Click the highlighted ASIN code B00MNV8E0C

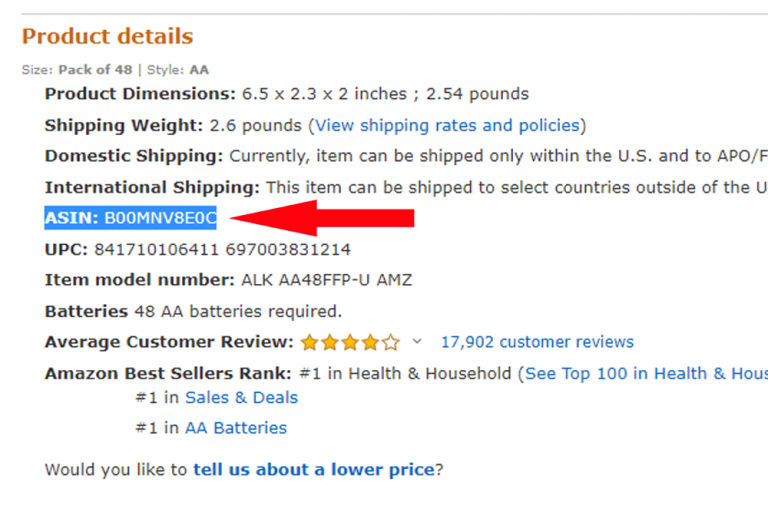tap(160, 218)
